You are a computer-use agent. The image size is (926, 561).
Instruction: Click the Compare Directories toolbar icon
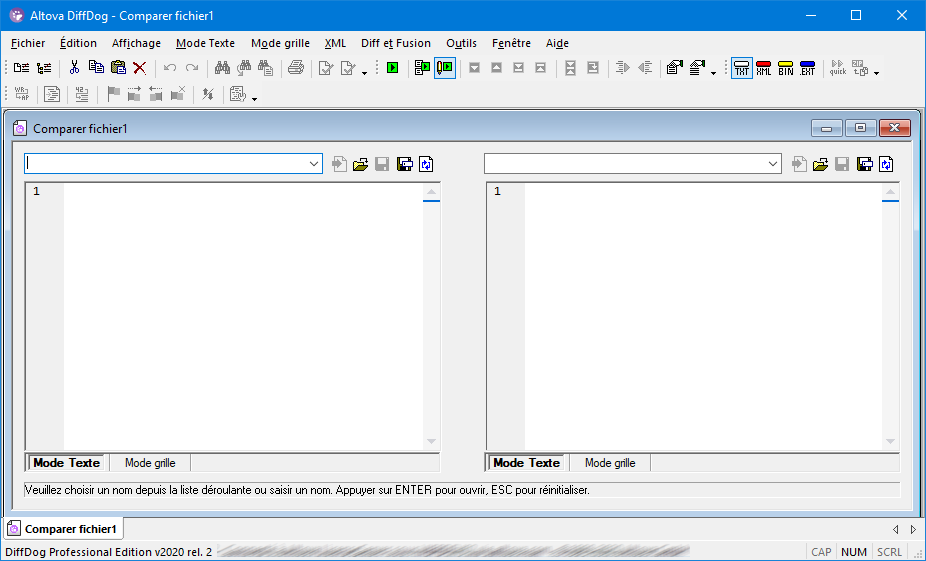(x=44, y=68)
